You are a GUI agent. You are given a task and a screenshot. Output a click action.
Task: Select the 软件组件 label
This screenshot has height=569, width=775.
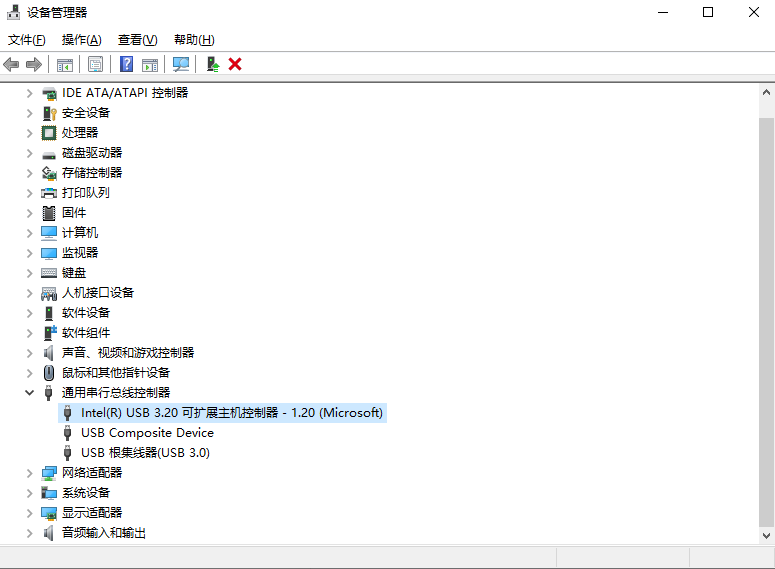(86, 333)
